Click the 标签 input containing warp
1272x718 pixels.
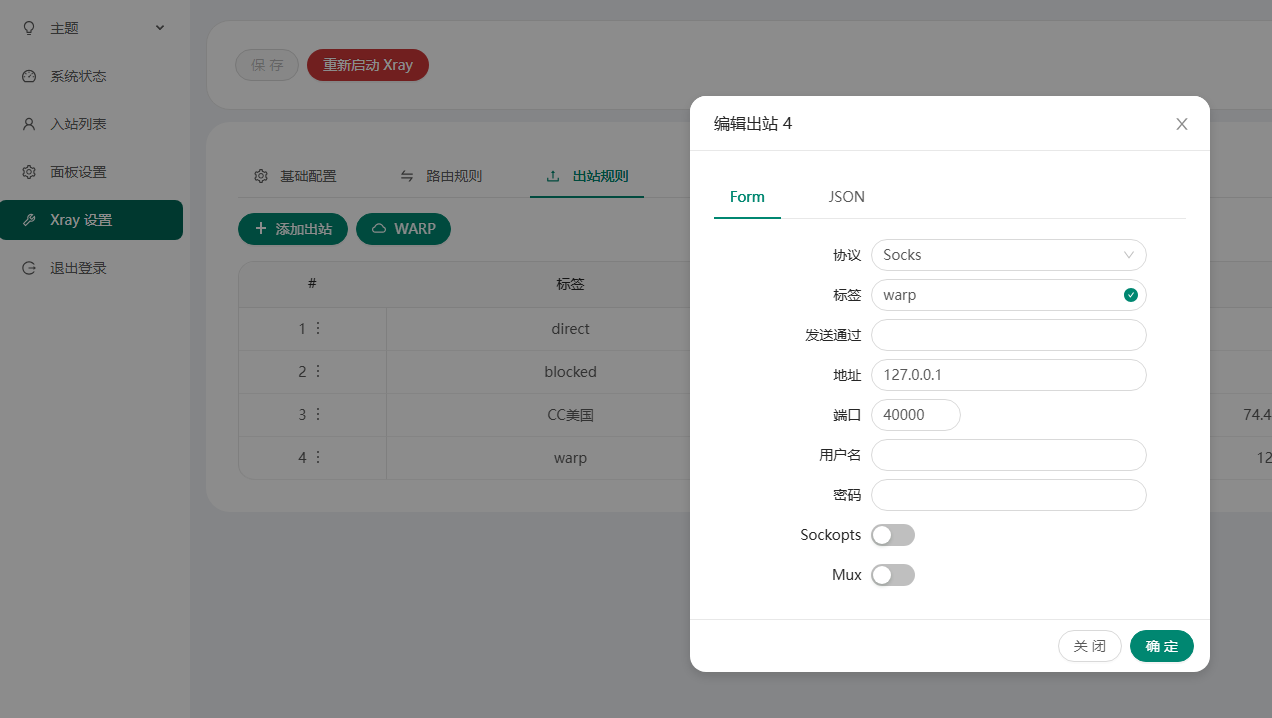[1009, 295]
